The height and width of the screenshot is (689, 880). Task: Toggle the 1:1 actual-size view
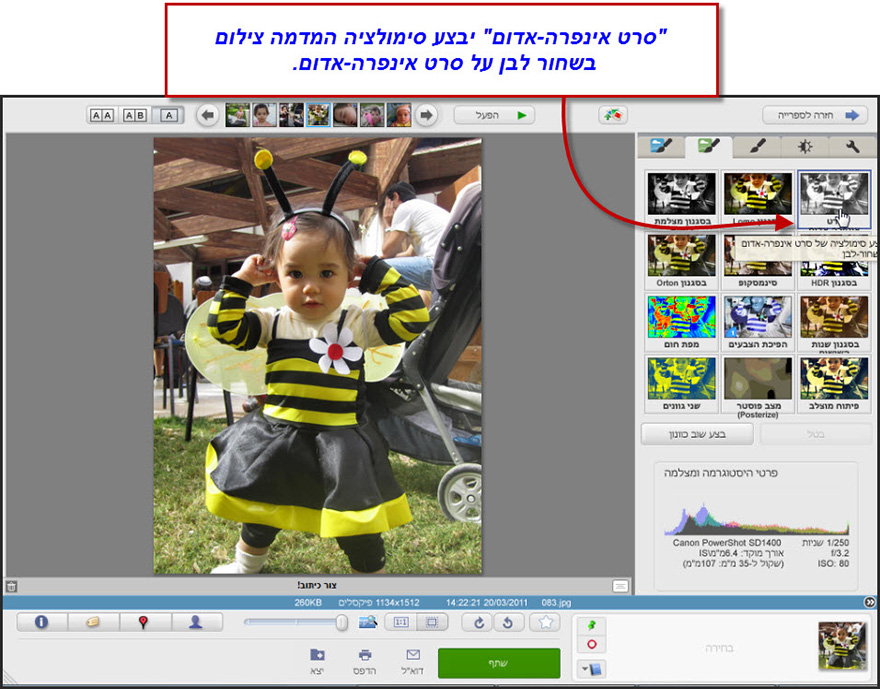tap(403, 622)
